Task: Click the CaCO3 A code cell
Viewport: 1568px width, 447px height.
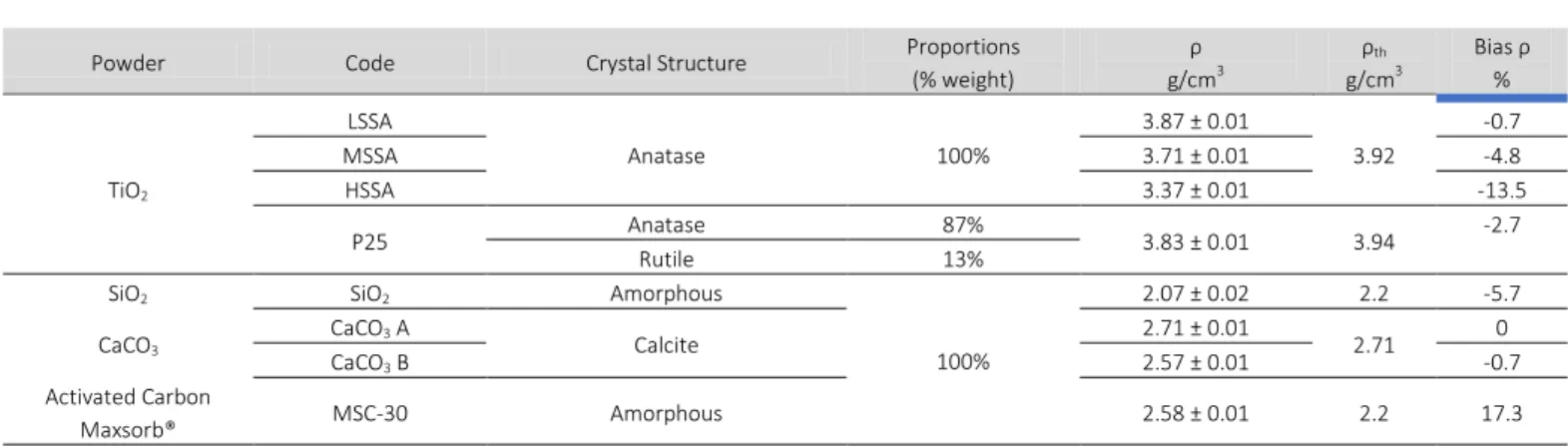Action: [369, 328]
